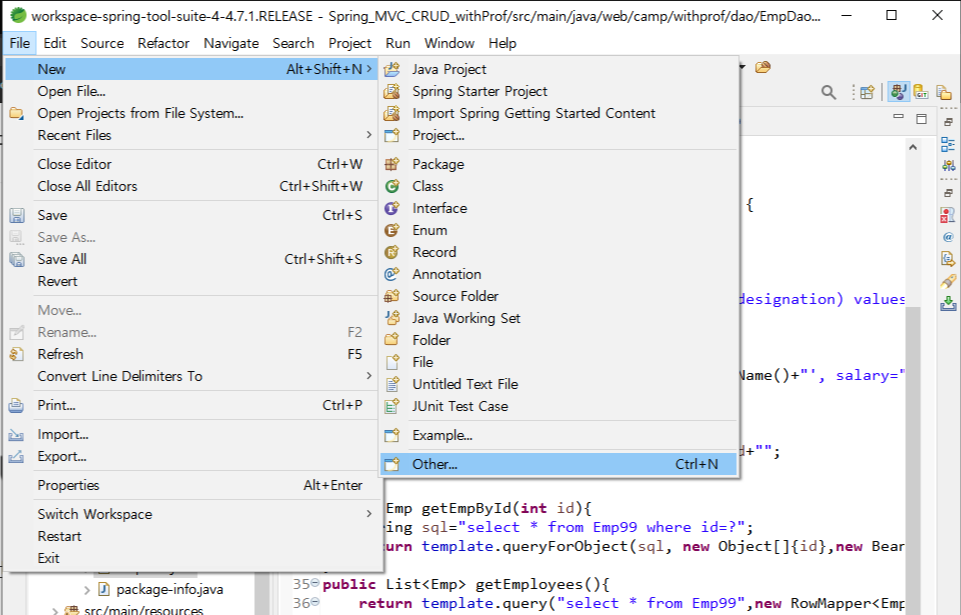This screenshot has height=615, width=961.
Task: Select New in File menu
Action: point(191,69)
